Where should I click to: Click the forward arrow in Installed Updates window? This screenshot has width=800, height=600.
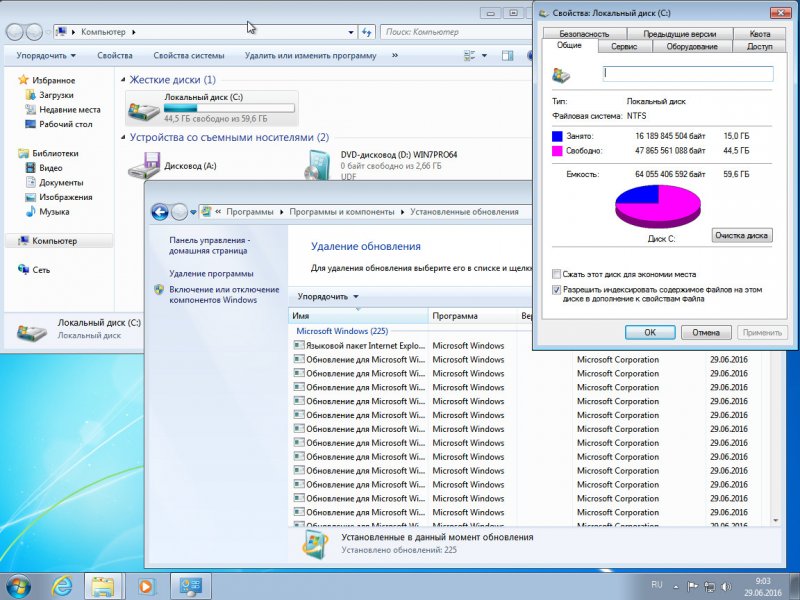point(179,212)
